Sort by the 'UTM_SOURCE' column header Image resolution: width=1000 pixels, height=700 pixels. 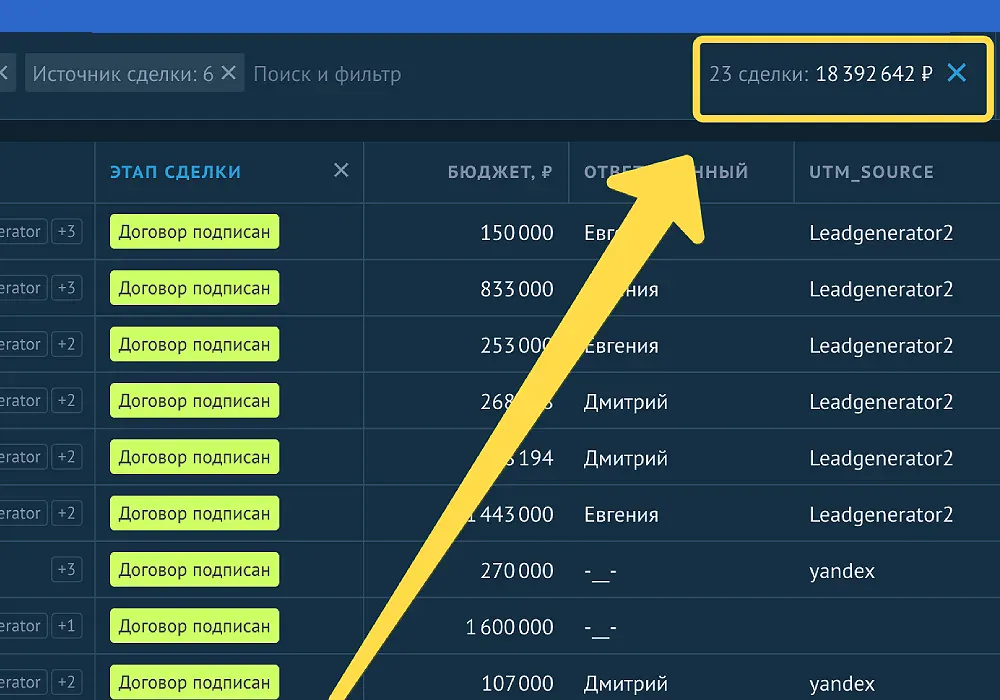(x=871, y=172)
